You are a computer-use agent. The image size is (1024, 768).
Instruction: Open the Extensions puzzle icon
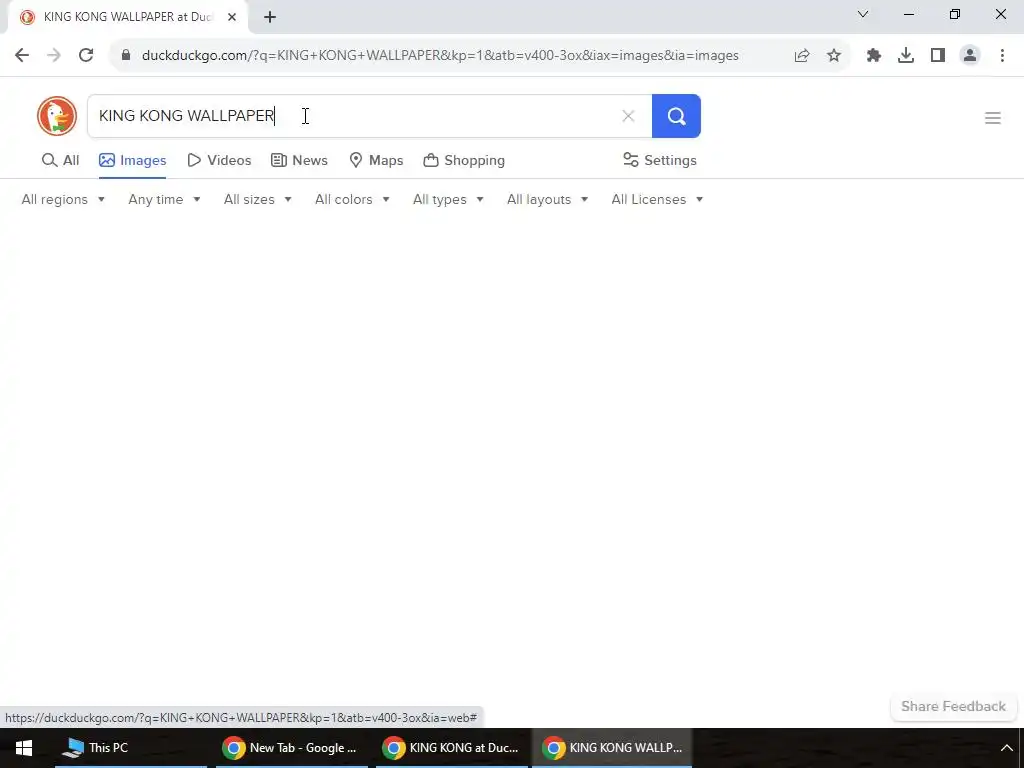tap(874, 56)
